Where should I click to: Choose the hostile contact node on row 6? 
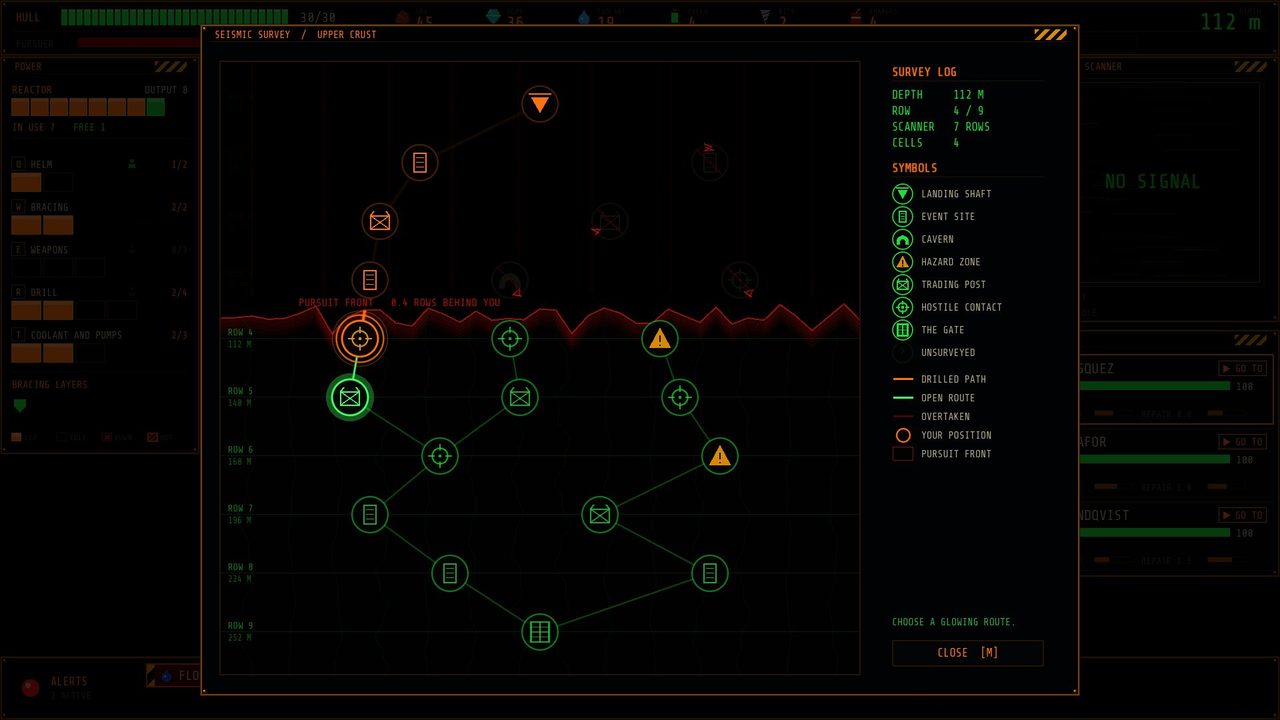[x=440, y=456]
